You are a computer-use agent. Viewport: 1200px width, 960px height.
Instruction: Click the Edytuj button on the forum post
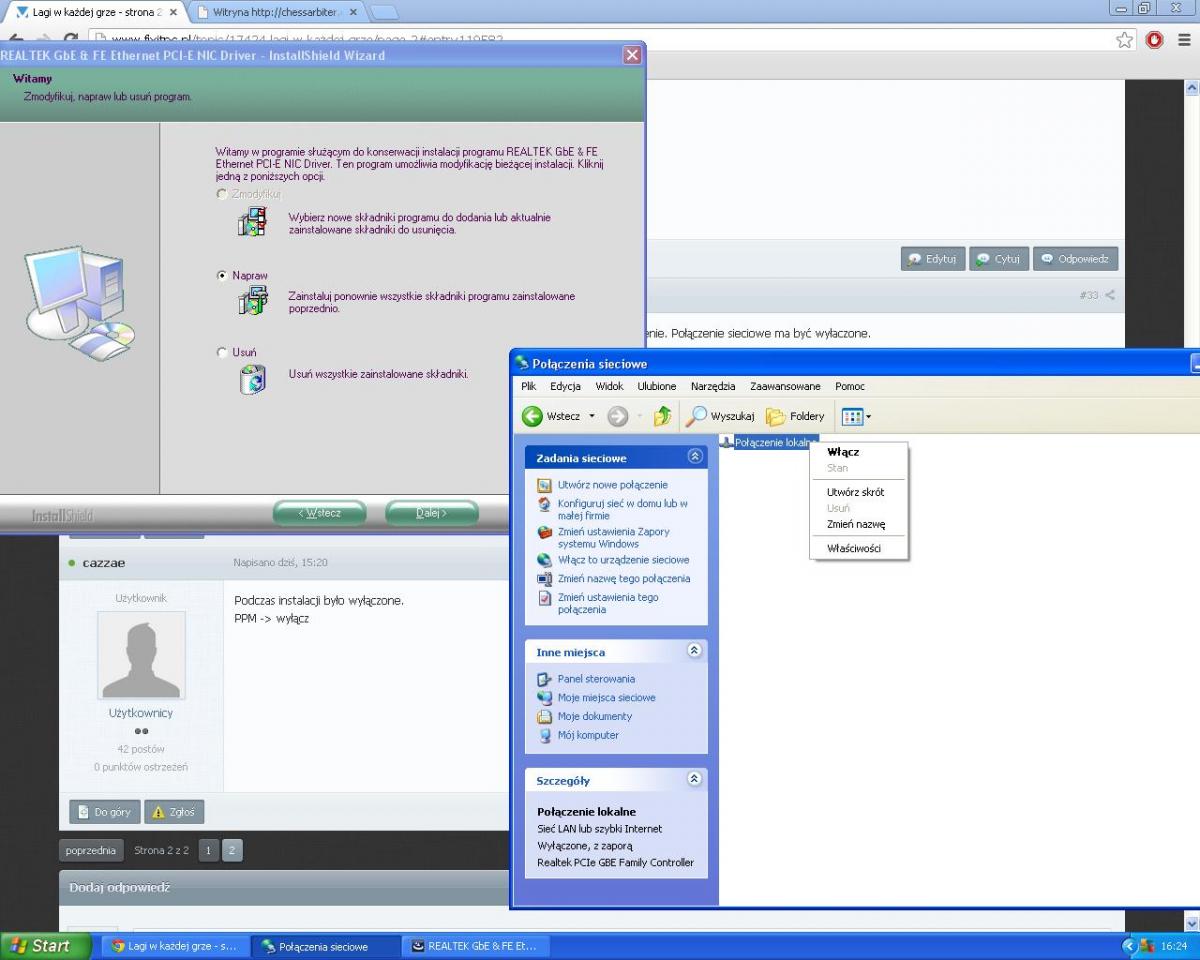[932, 259]
